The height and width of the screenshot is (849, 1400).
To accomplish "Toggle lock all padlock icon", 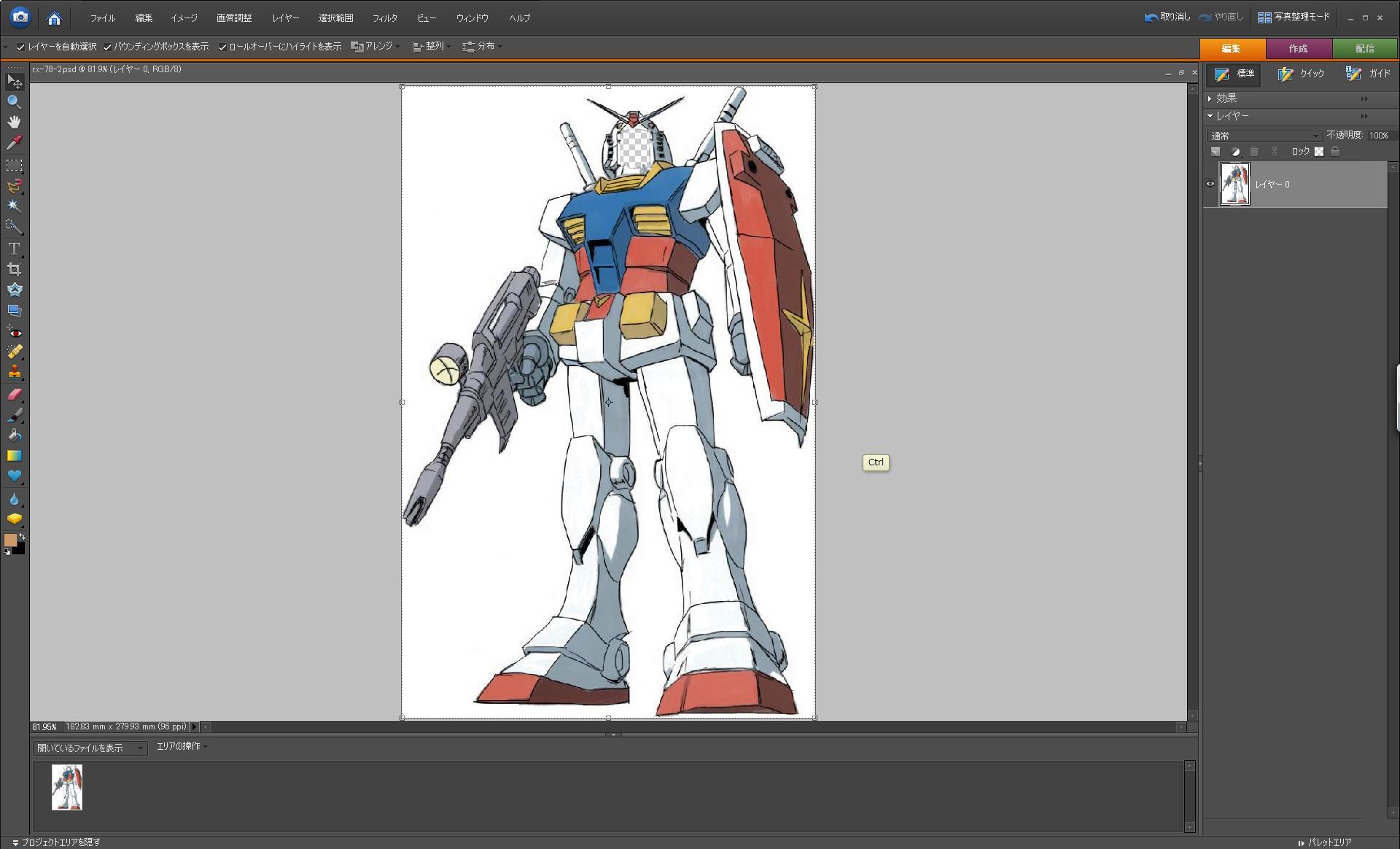I will coord(1335,152).
